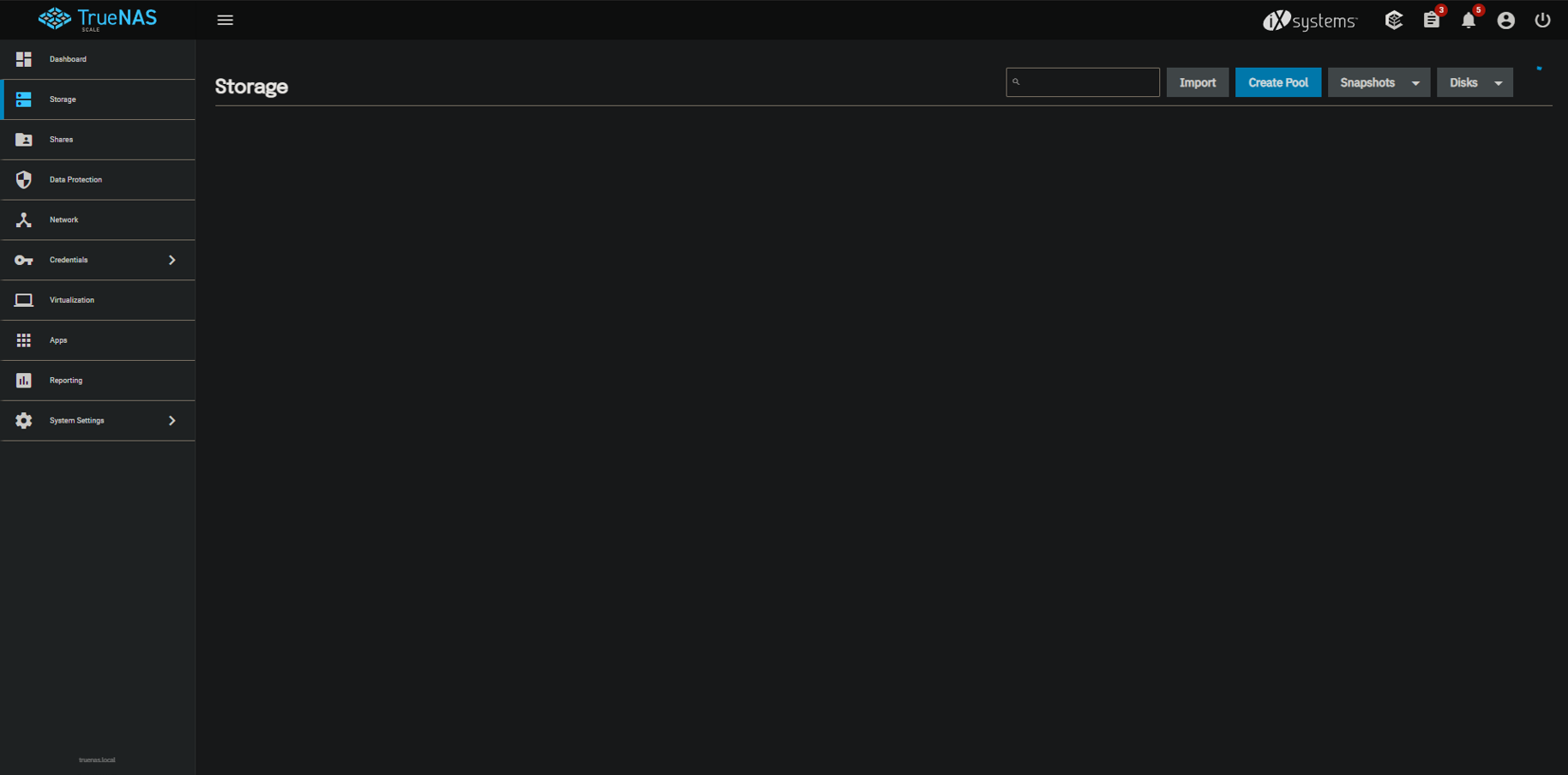Open the Snapshots dropdown
This screenshot has height=775, width=1568.
(x=1379, y=82)
